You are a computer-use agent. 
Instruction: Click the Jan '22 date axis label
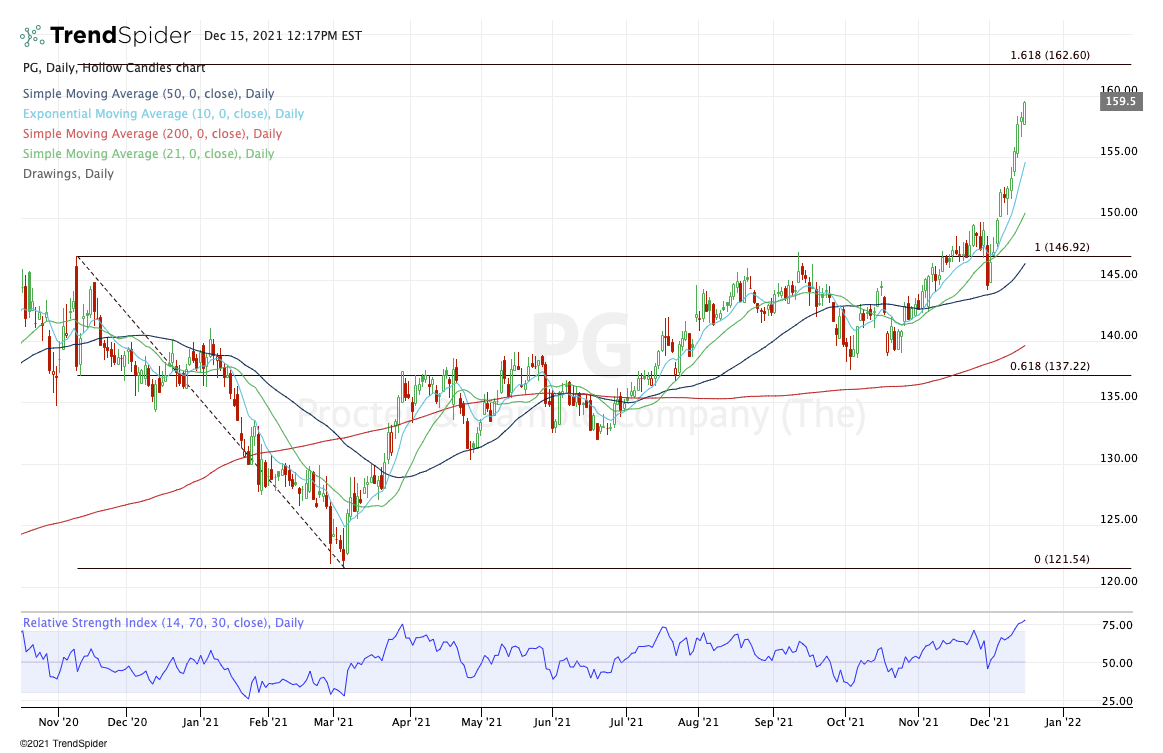(1062, 720)
